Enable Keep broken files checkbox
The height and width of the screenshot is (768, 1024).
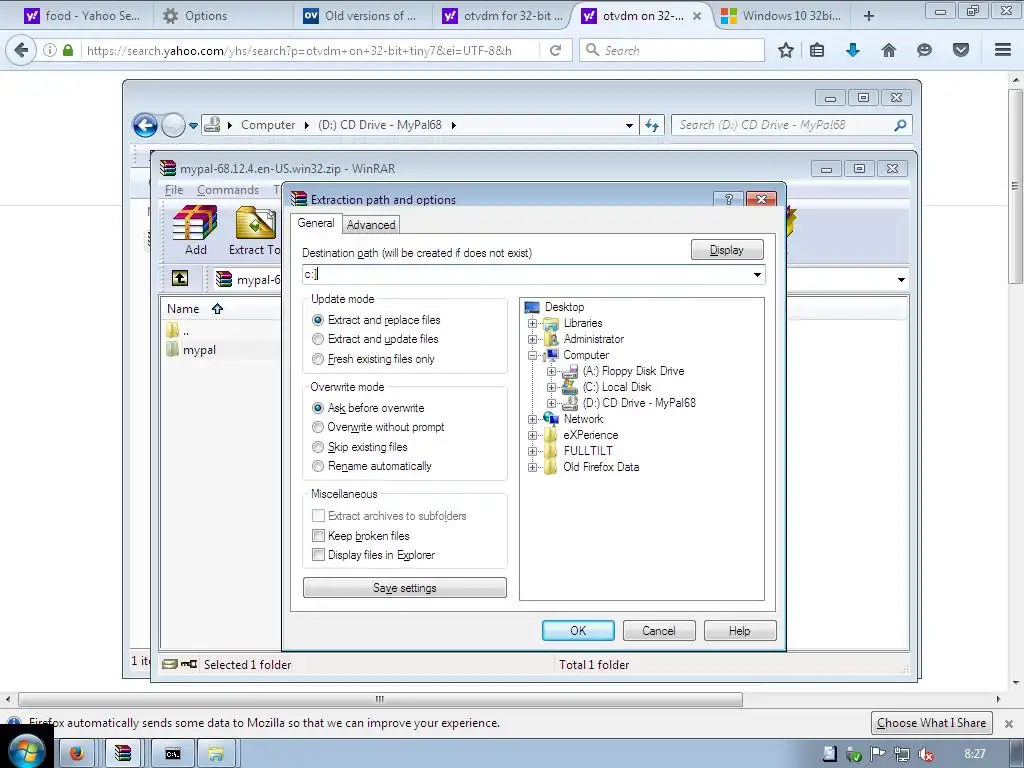[318, 536]
